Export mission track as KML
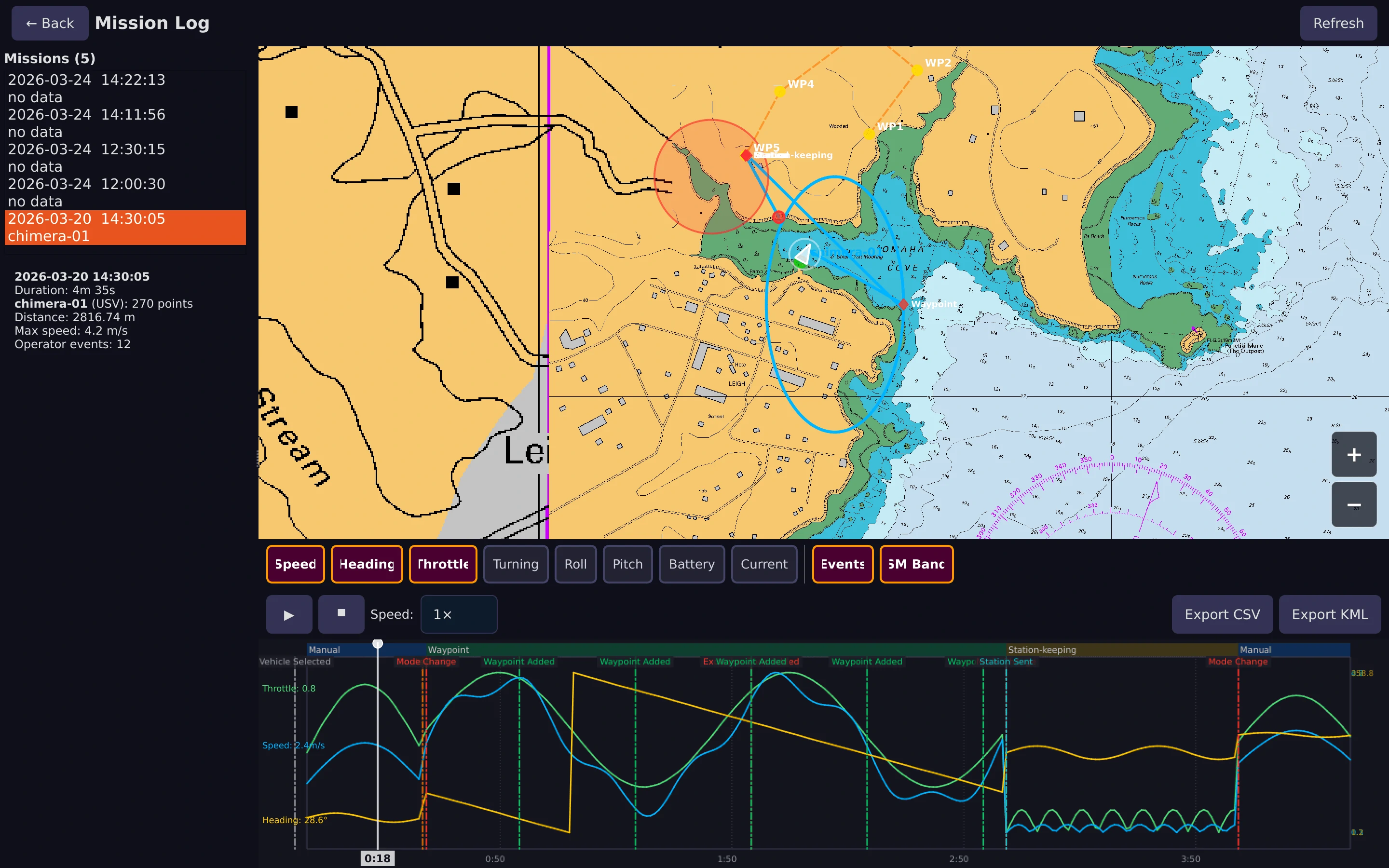This screenshot has width=1389, height=868. coord(1329,614)
